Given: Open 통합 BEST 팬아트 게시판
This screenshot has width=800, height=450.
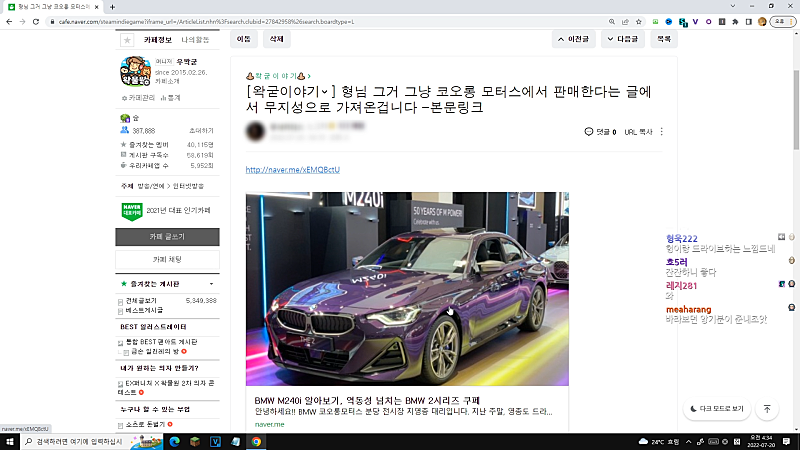Looking at the screenshot, I should tap(161, 342).
